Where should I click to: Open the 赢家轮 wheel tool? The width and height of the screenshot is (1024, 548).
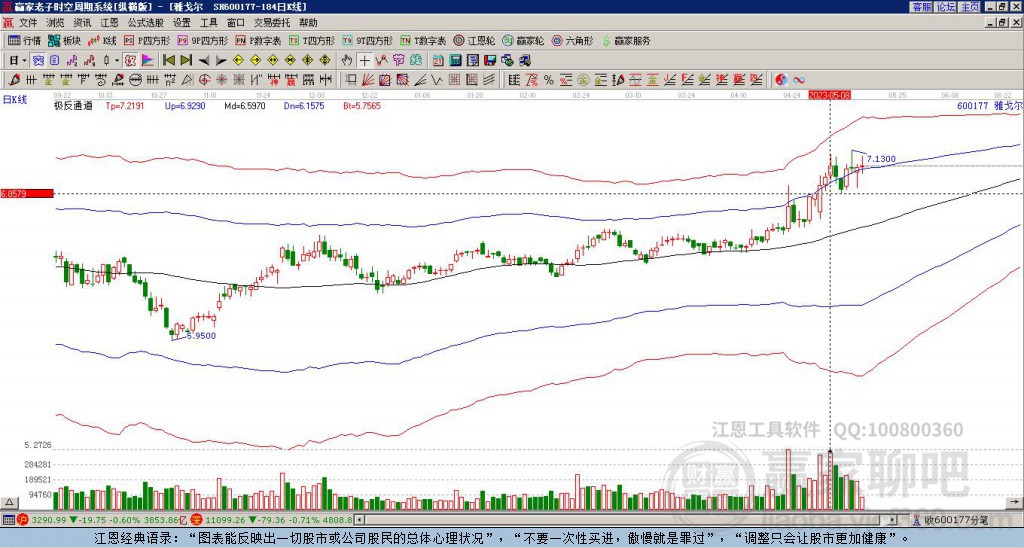coord(523,40)
